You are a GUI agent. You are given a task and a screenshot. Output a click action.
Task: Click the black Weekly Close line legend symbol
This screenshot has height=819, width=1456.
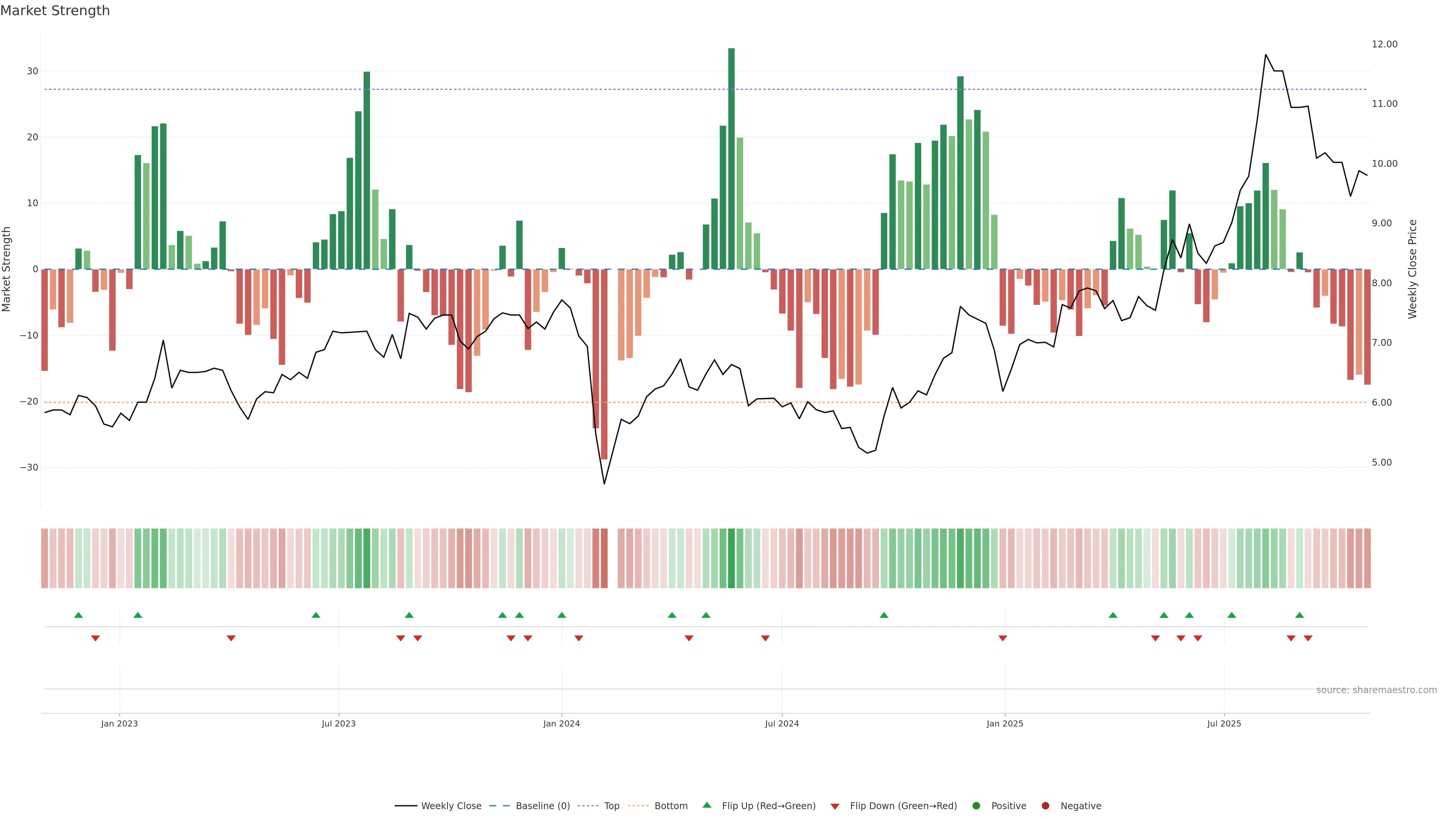coord(406,805)
